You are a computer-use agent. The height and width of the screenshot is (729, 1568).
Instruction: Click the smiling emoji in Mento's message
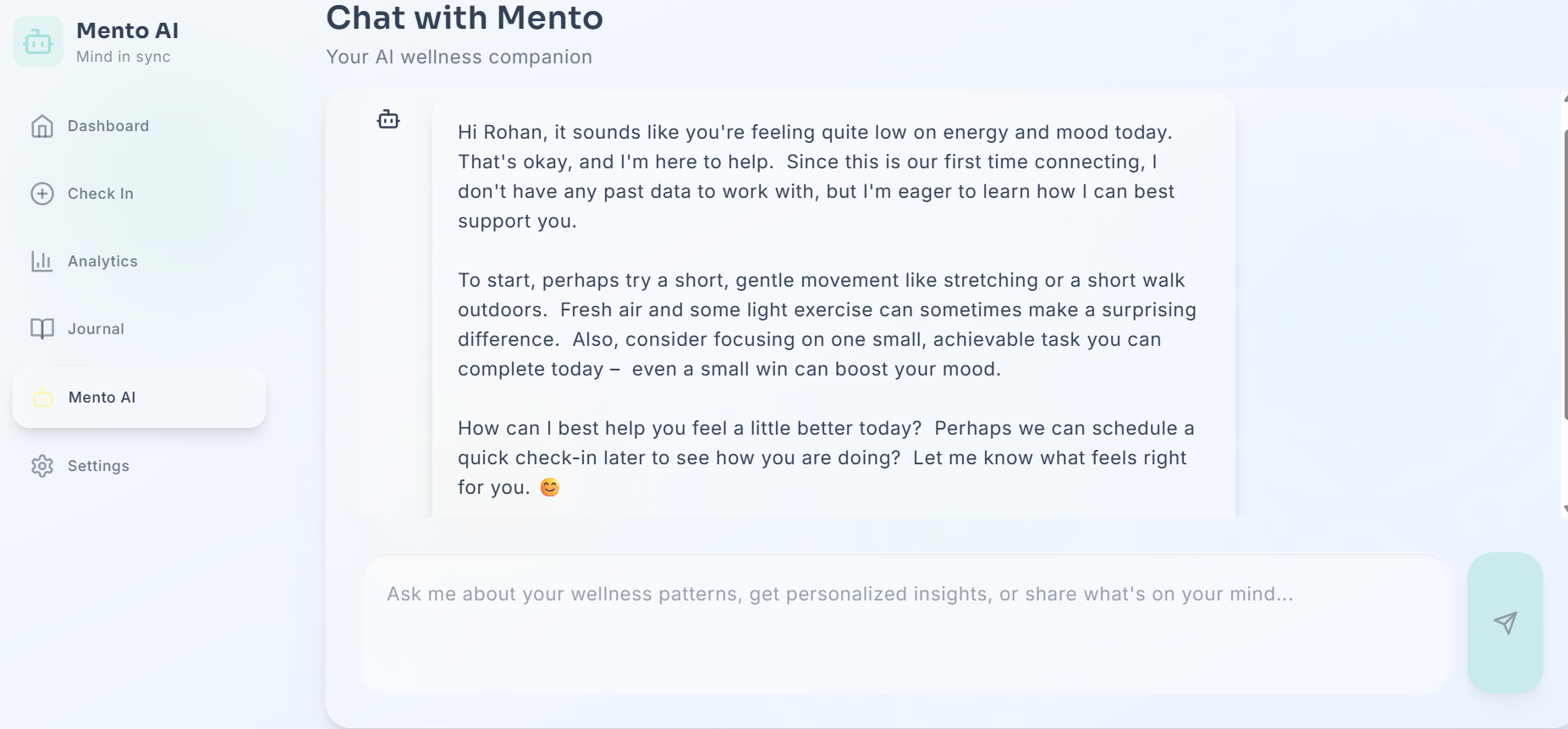548,486
